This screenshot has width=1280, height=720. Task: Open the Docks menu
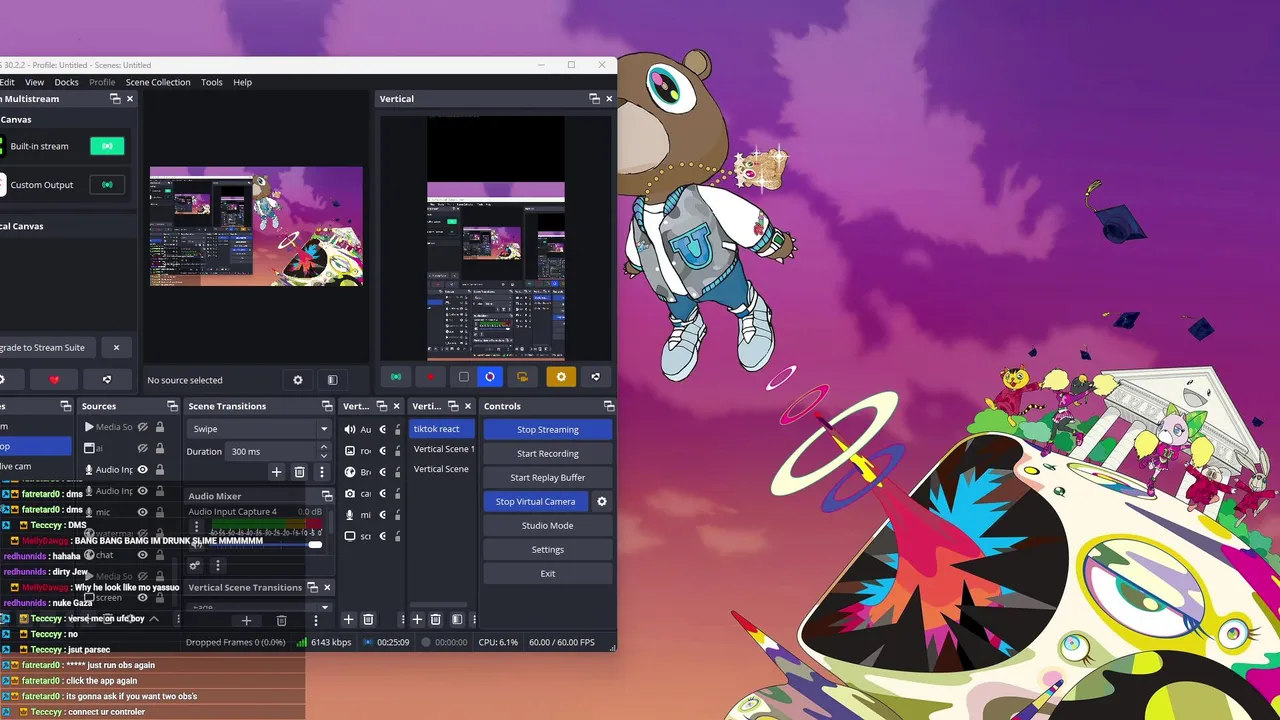click(66, 82)
